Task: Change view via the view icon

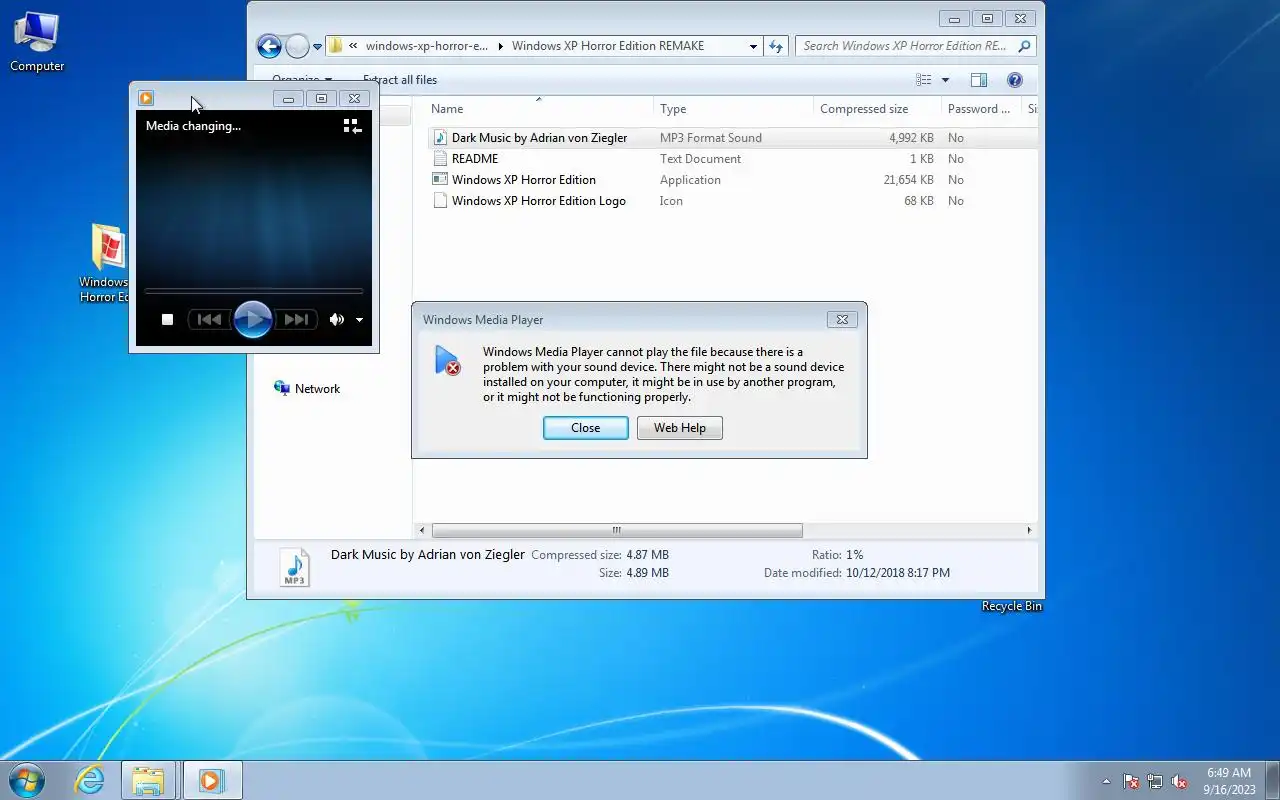Action: (924, 80)
